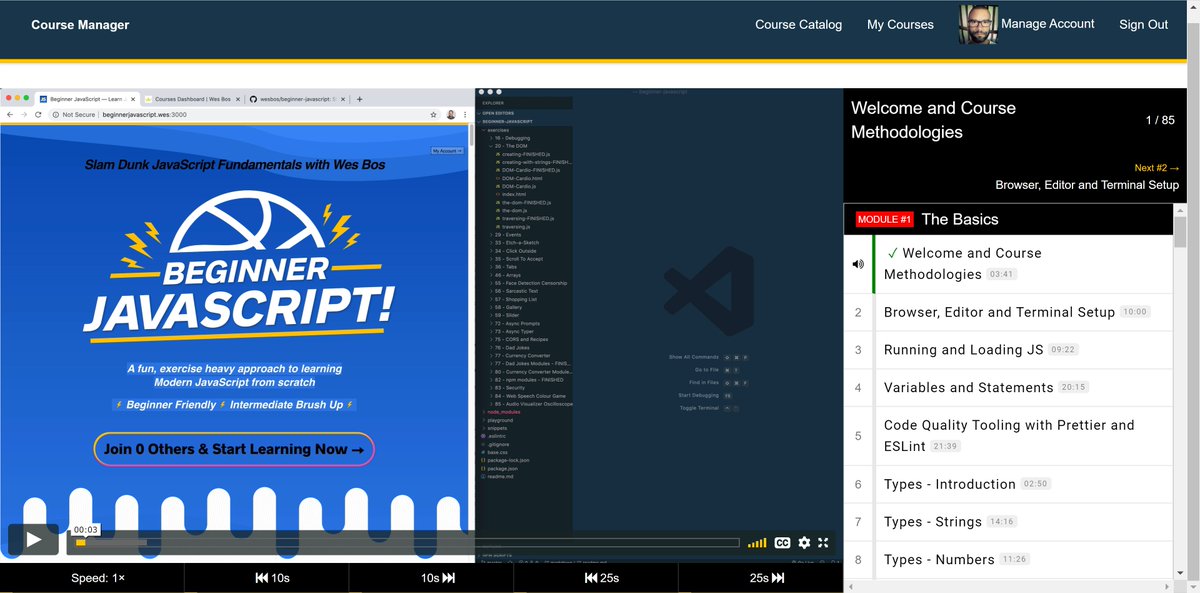Skip forward by 10s
This screenshot has height=593, width=1200.
pyautogui.click(x=437, y=578)
